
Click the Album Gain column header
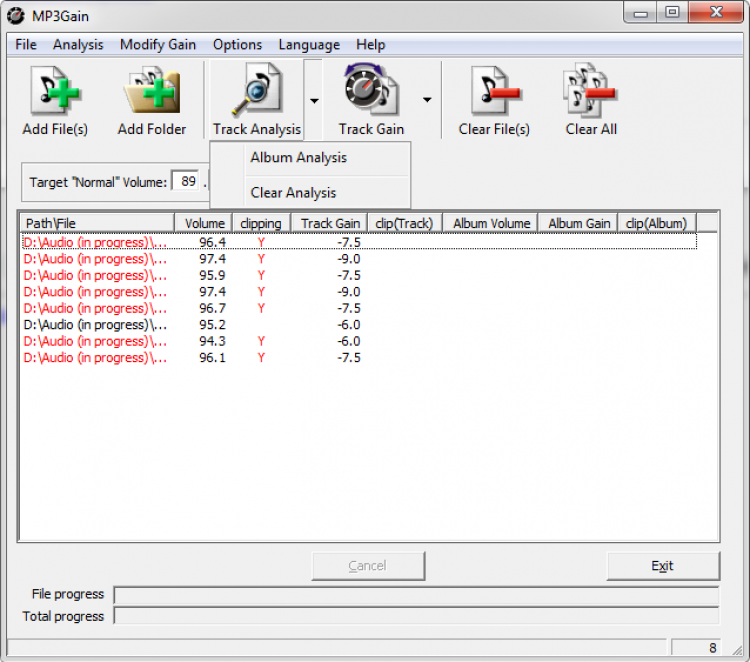578,223
